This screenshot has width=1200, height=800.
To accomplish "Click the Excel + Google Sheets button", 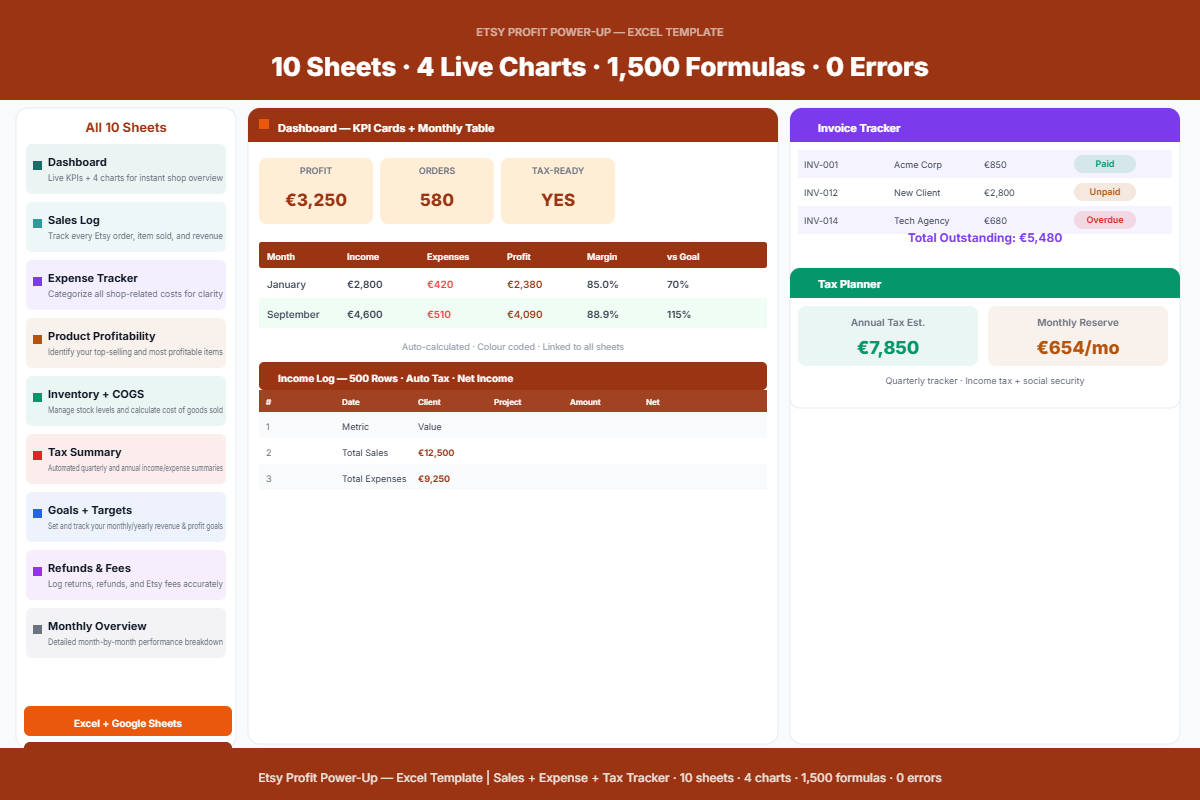I will click(127, 721).
